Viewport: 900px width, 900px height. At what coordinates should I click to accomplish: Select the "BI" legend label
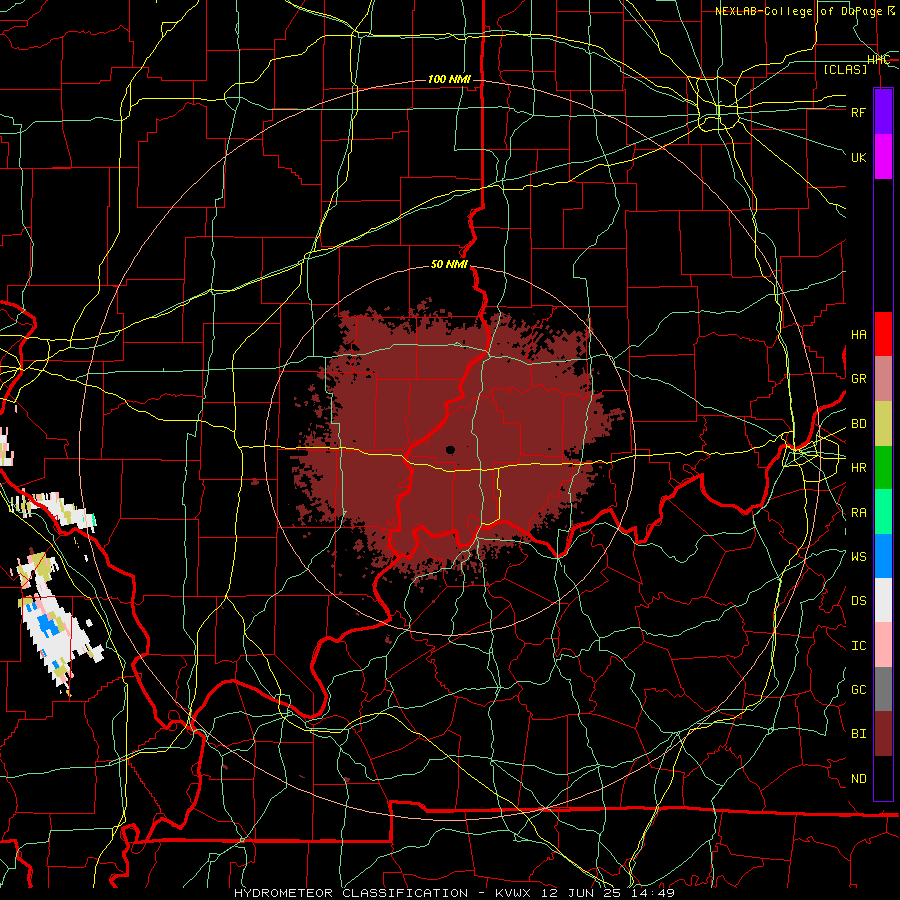coord(858,734)
